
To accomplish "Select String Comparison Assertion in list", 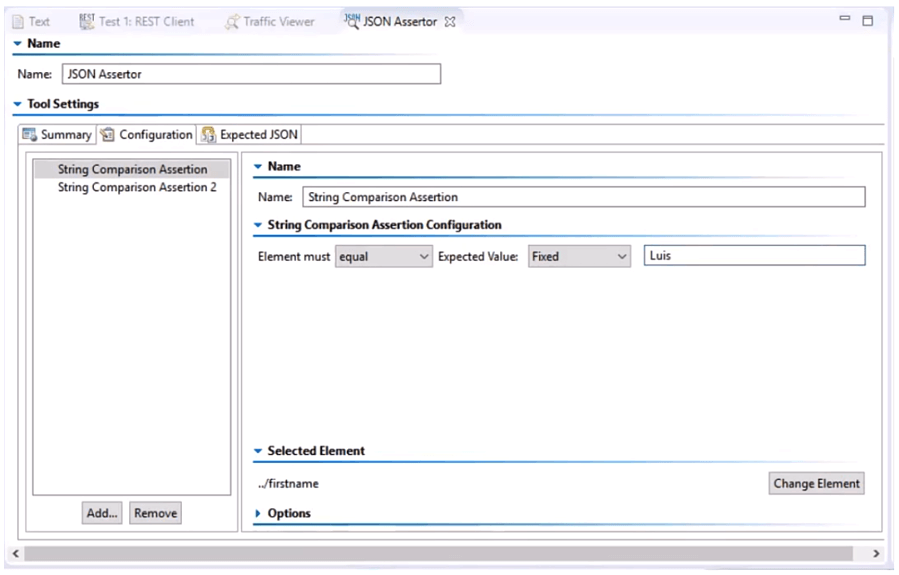I will [x=132, y=169].
